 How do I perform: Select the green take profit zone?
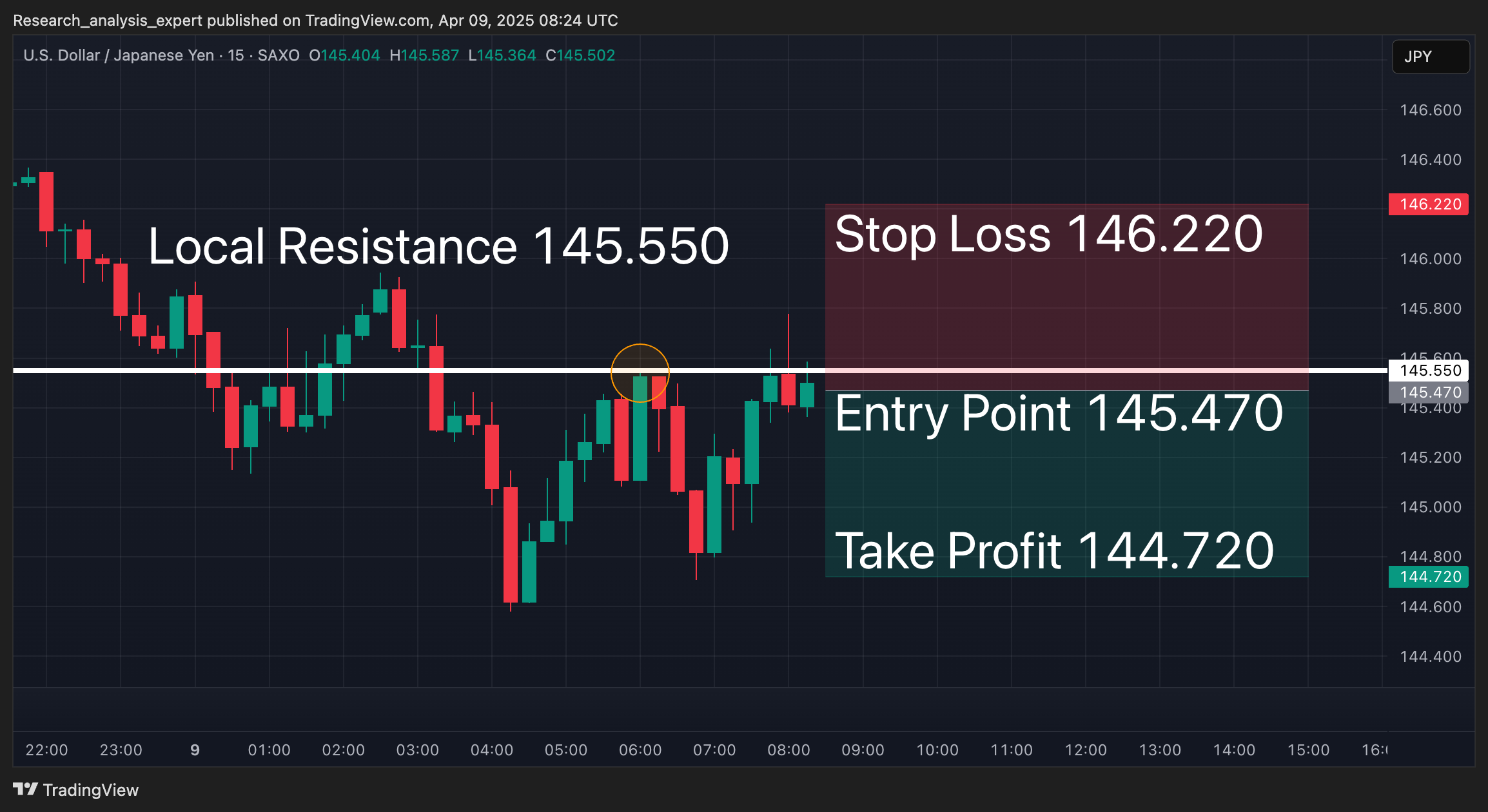tap(1067, 484)
